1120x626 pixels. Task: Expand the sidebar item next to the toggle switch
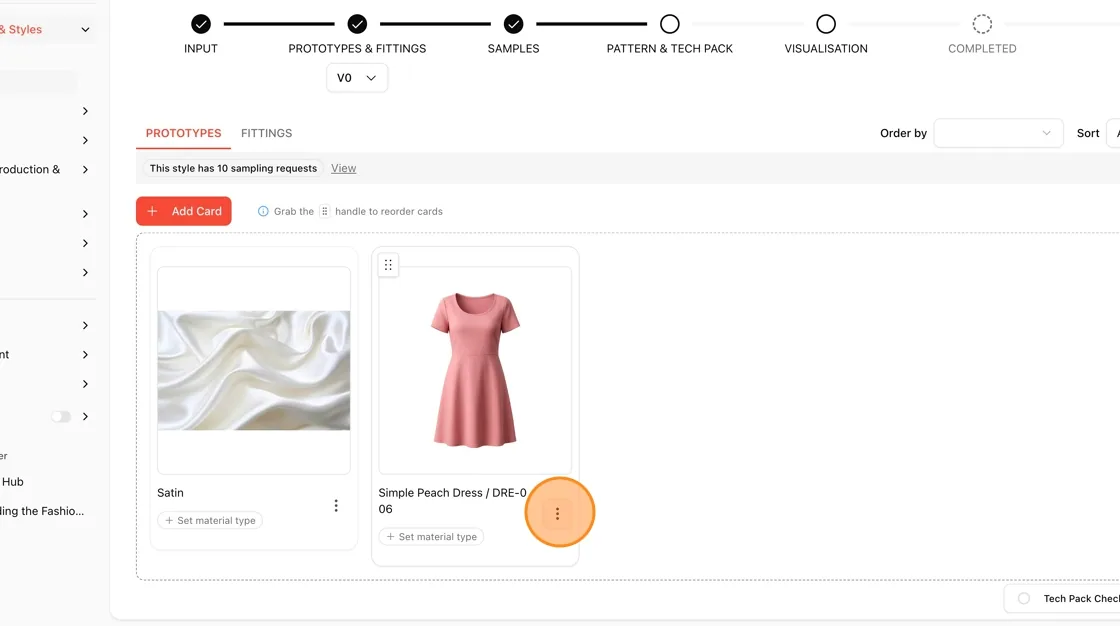click(85, 417)
